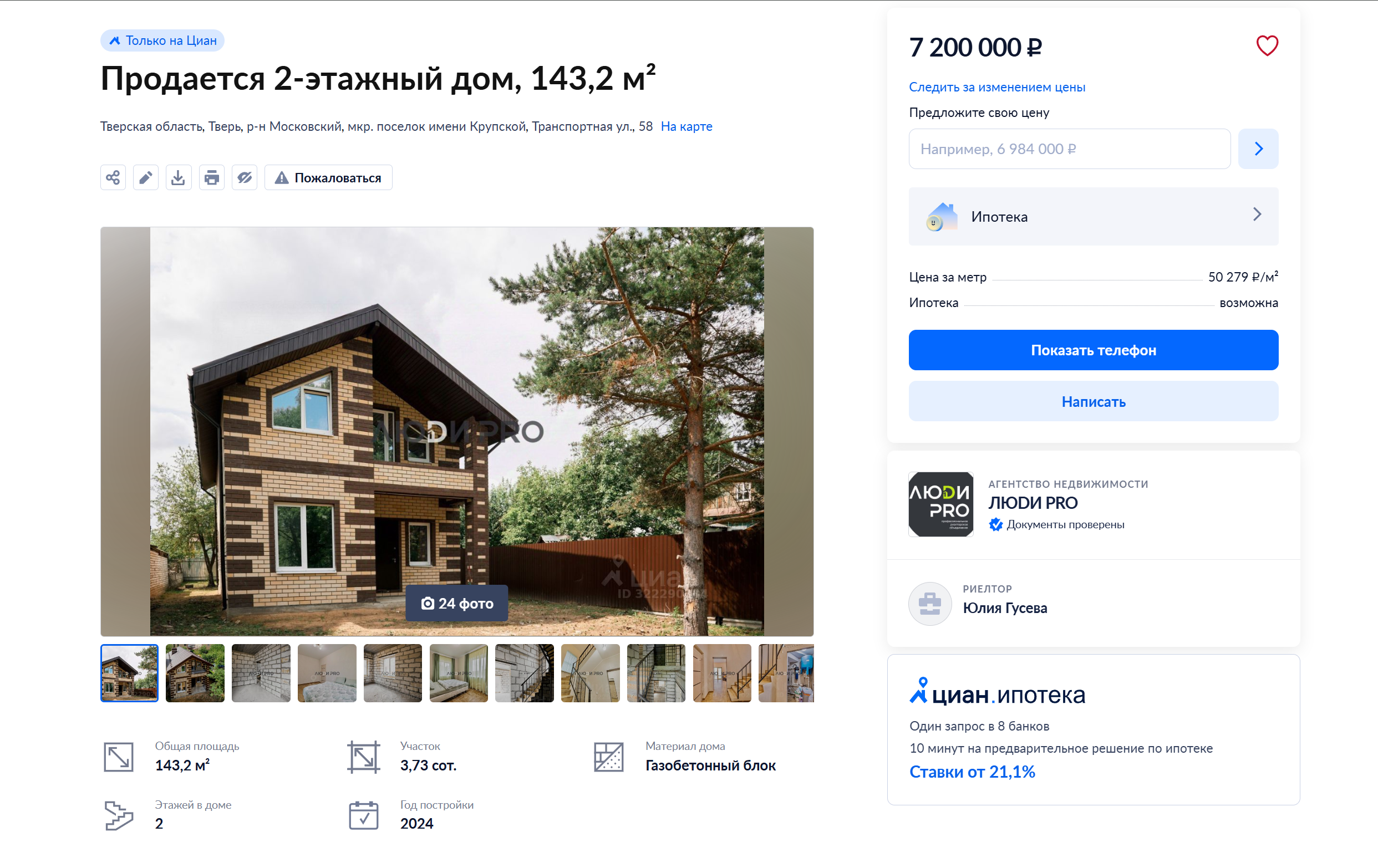Click Показать телефон button

click(1093, 350)
